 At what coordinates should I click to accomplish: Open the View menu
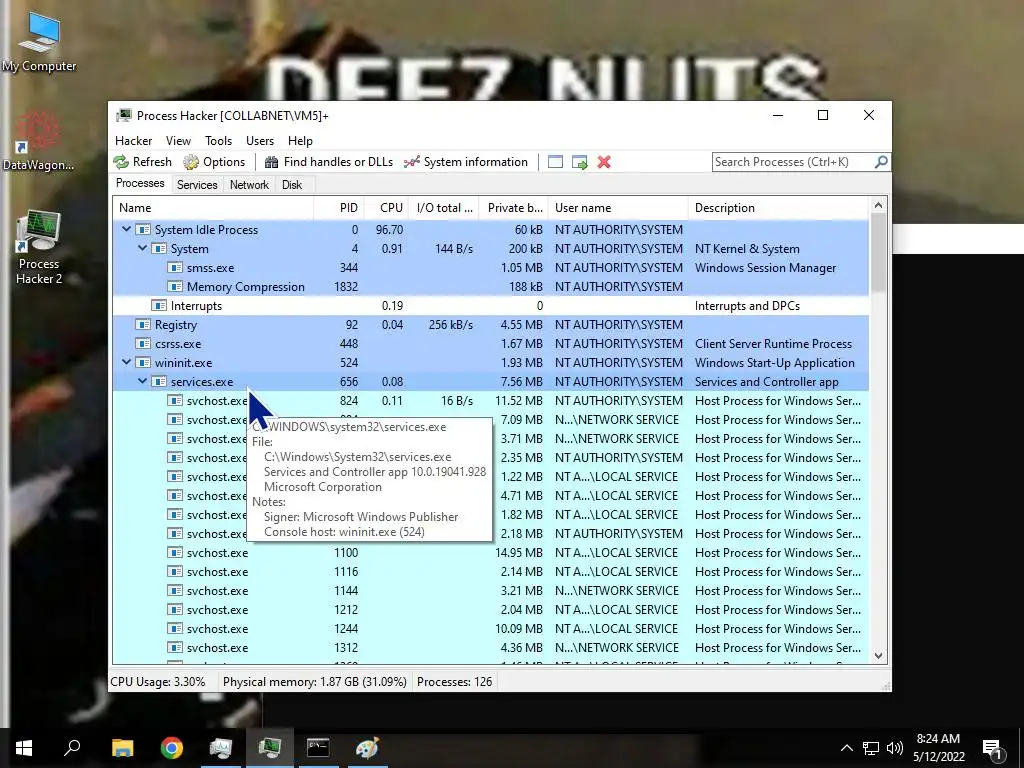click(178, 140)
